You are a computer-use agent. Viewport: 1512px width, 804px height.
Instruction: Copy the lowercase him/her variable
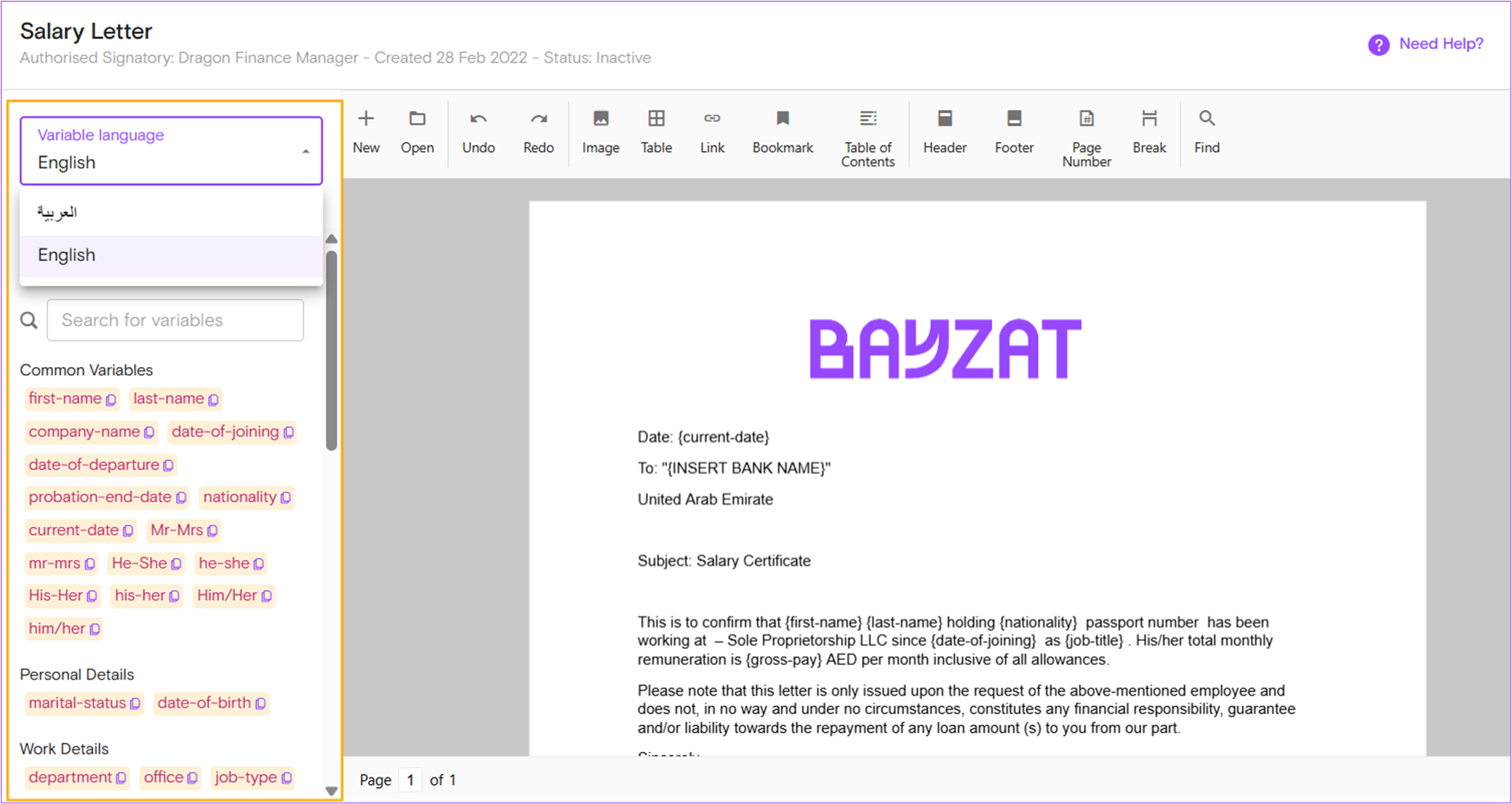tap(94, 629)
